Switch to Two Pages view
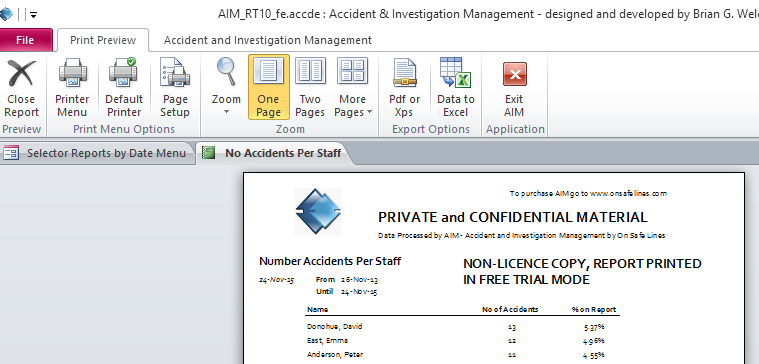759x364 pixels. (x=310, y=87)
